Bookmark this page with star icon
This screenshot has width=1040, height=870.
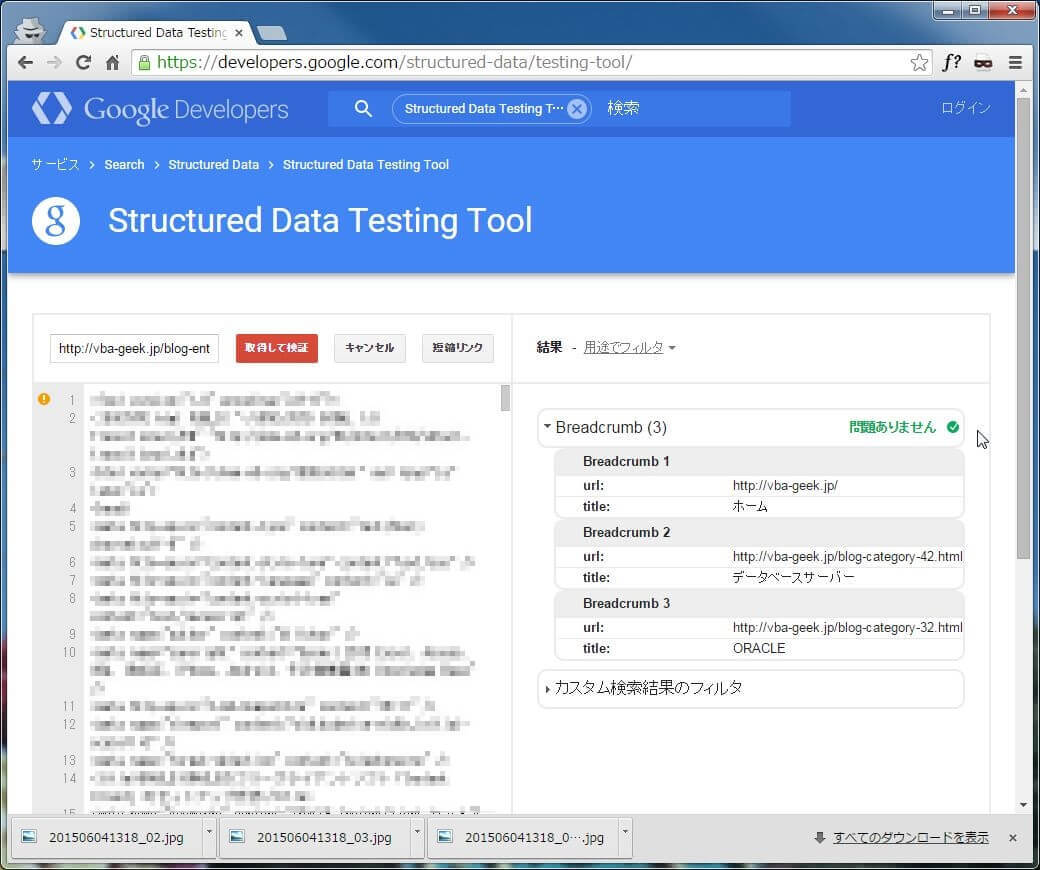[x=919, y=63]
